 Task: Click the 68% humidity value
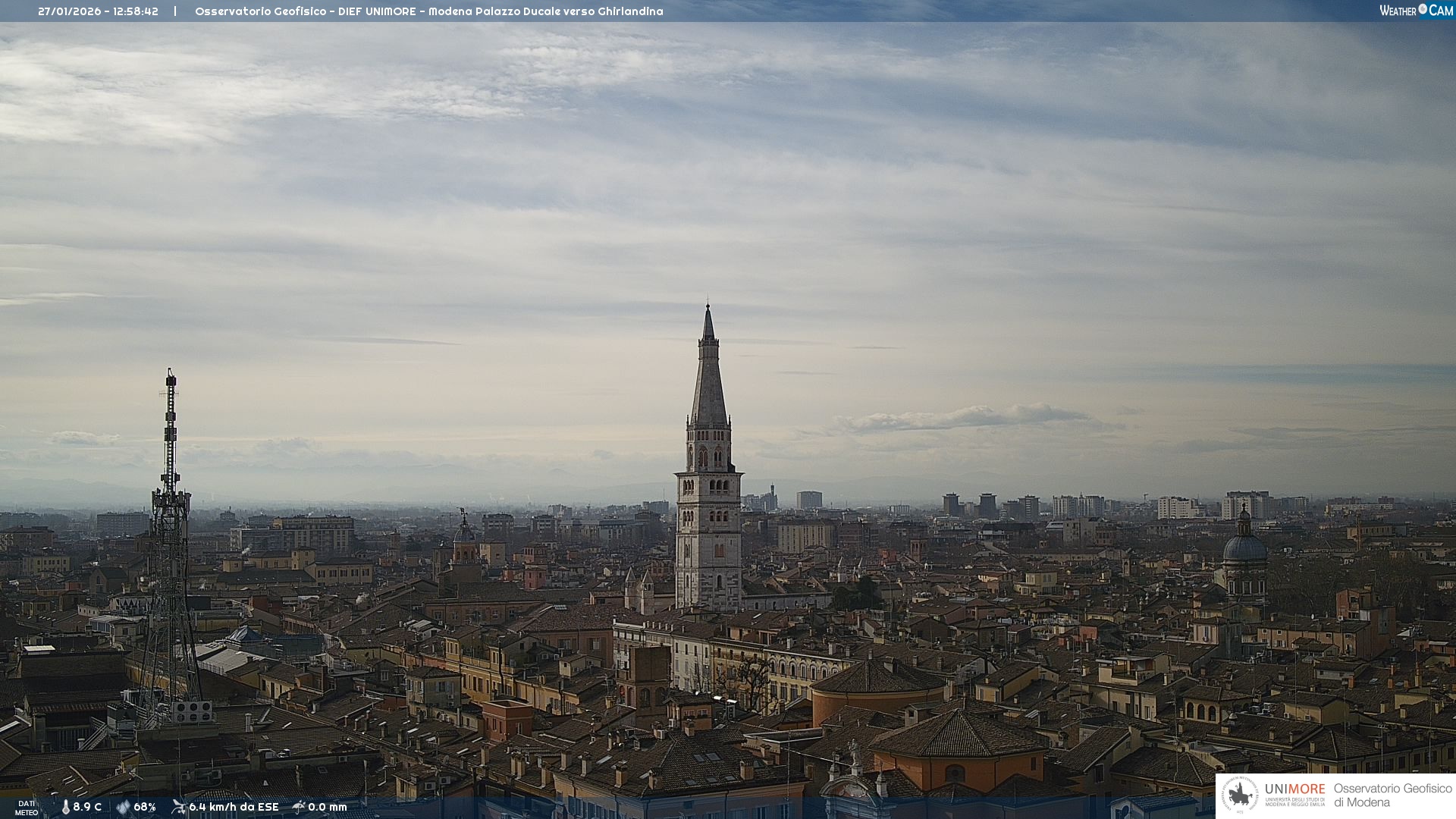tap(145, 807)
